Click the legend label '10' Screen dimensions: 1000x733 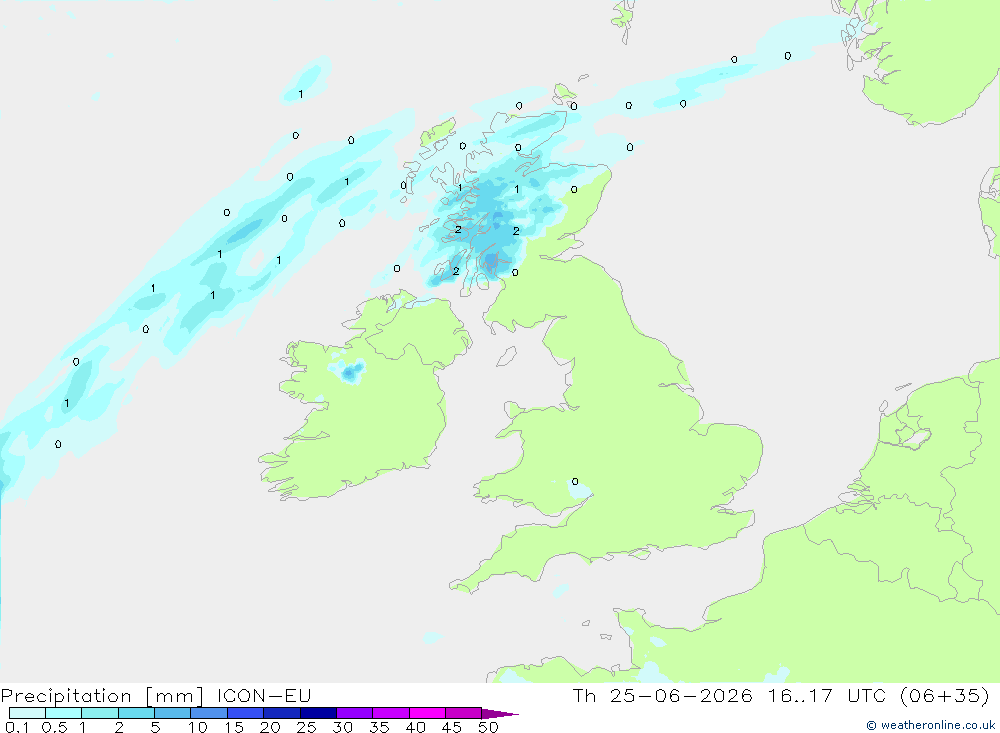[198, 727]
